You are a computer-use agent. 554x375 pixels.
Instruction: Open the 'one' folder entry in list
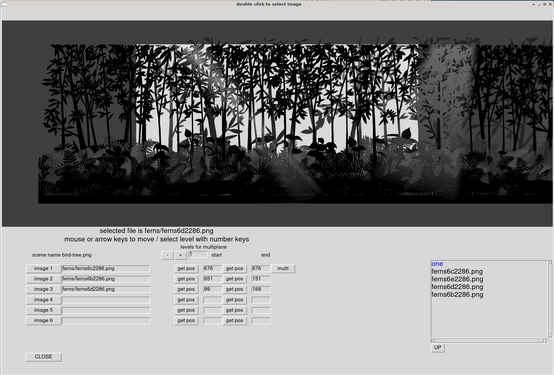(437, 264)
